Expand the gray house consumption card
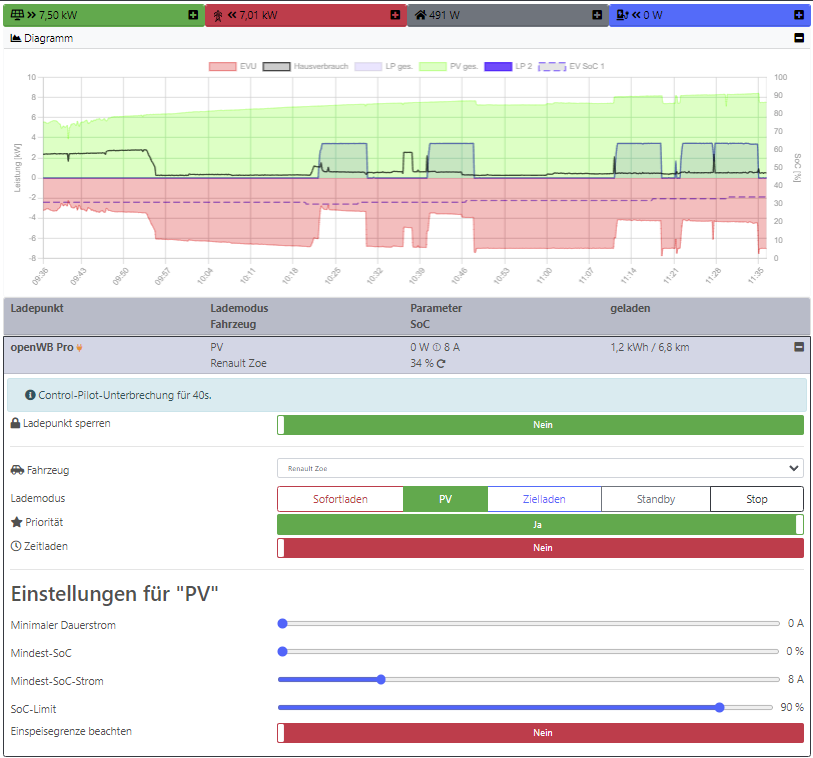 click(x=597, y=15)
